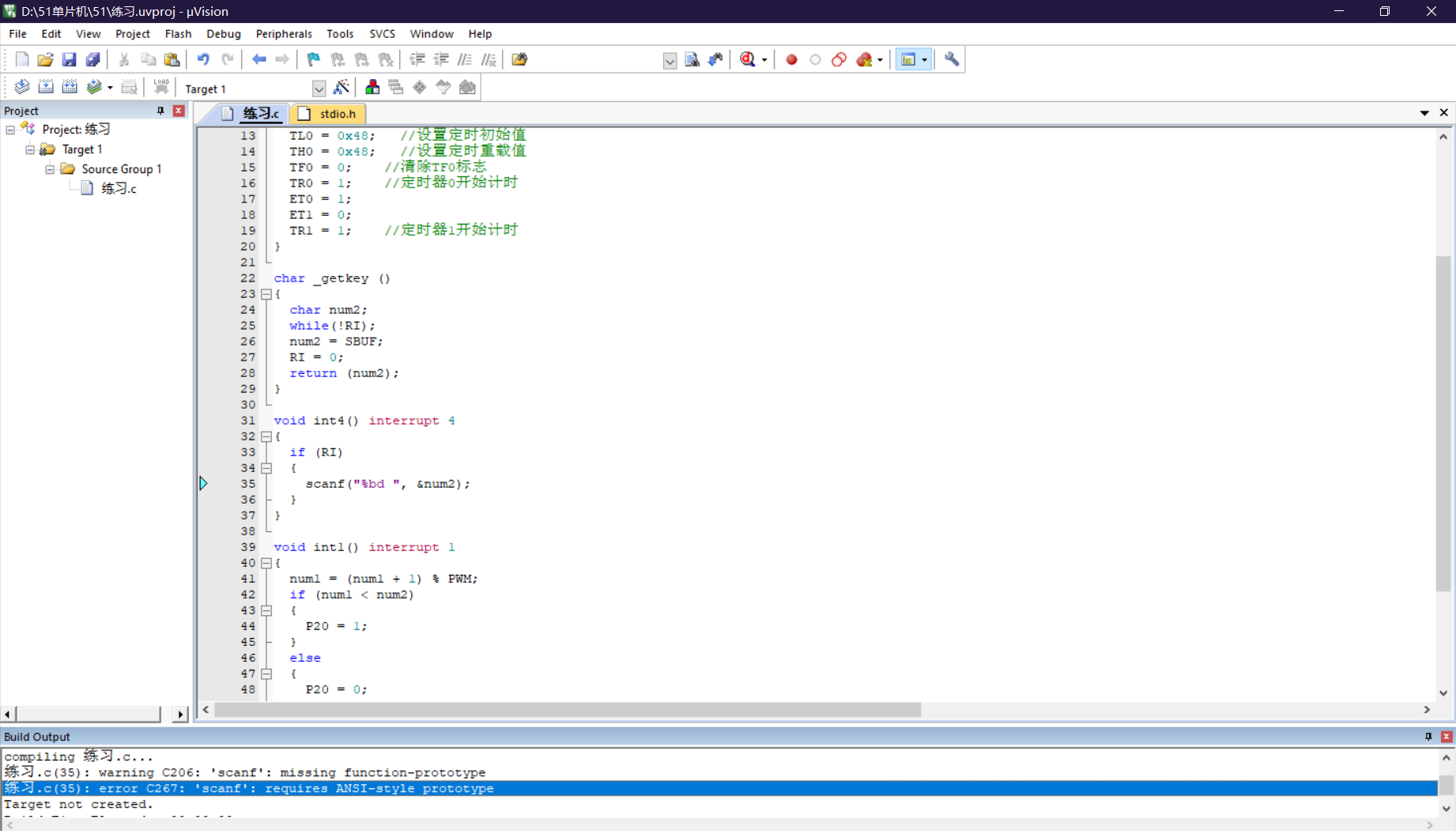1456x831 pixels.
Task: Select 练习.c file in project tree
Action: point(119,188)
